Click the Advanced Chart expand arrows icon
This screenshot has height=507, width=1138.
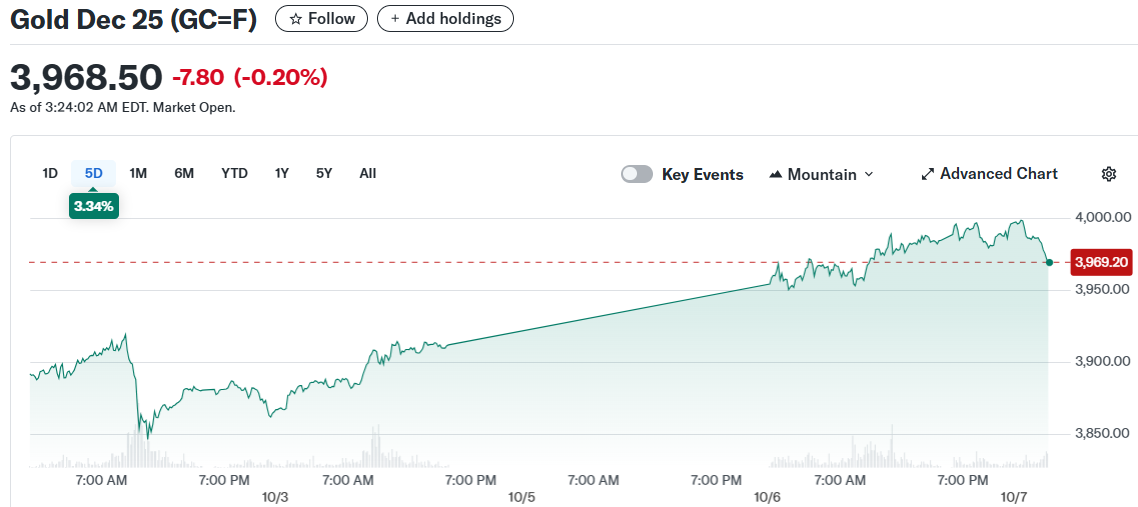927,174
